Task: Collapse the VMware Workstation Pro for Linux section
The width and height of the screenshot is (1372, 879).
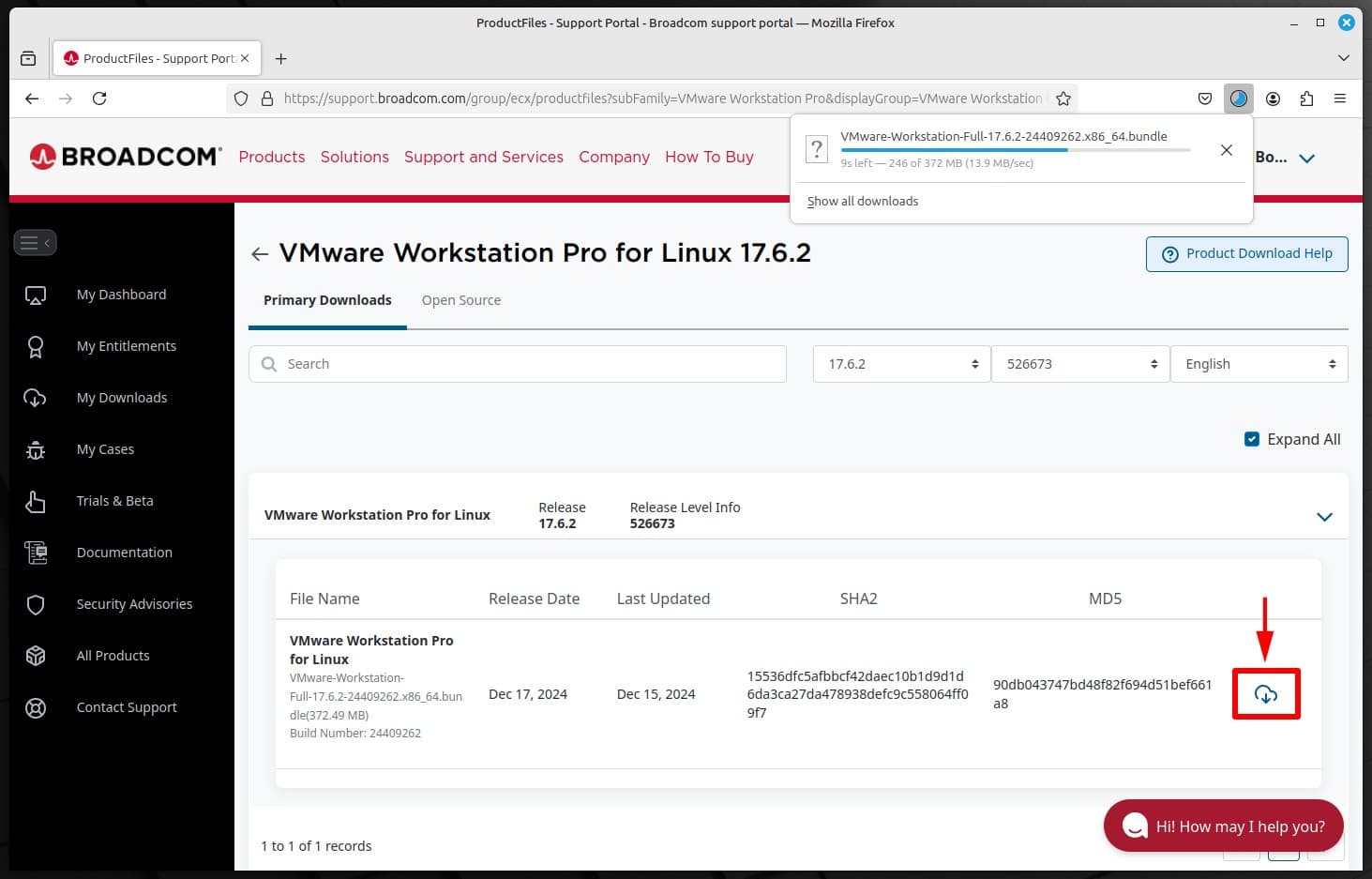Action: (1323, 516)
